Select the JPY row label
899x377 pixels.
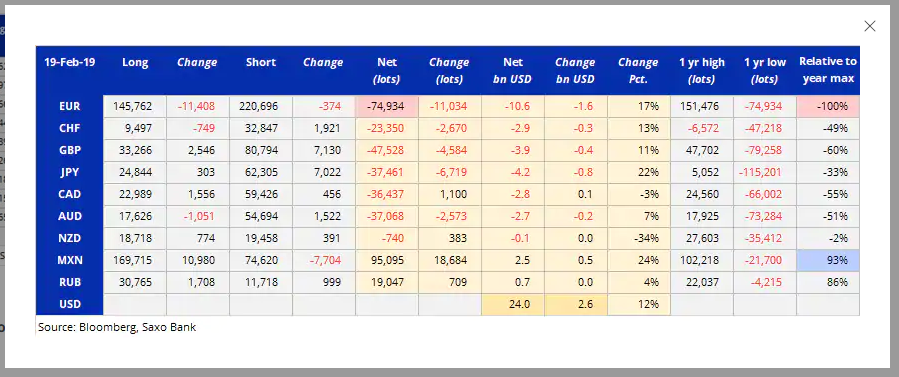pyautogui.click(x=69, y=172)
